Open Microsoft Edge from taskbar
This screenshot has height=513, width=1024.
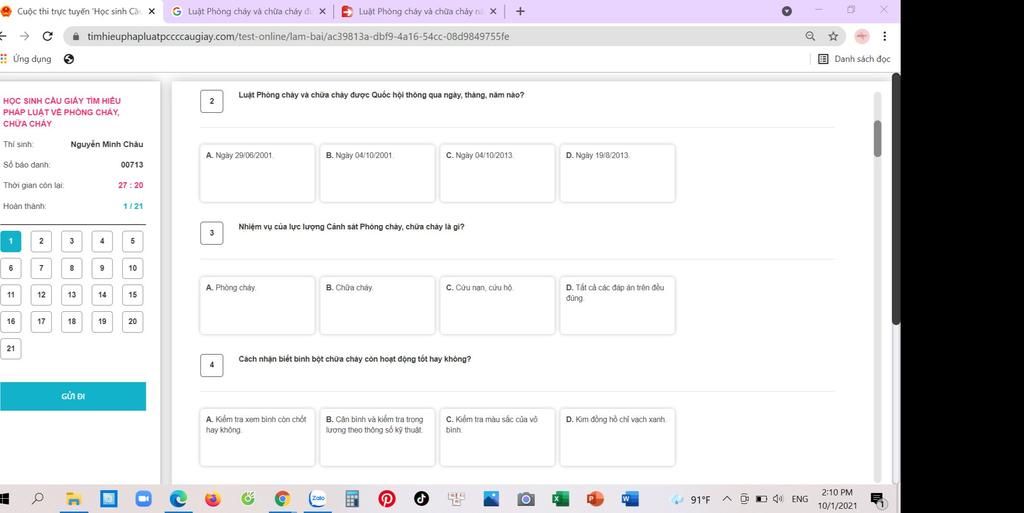[178, 499]
